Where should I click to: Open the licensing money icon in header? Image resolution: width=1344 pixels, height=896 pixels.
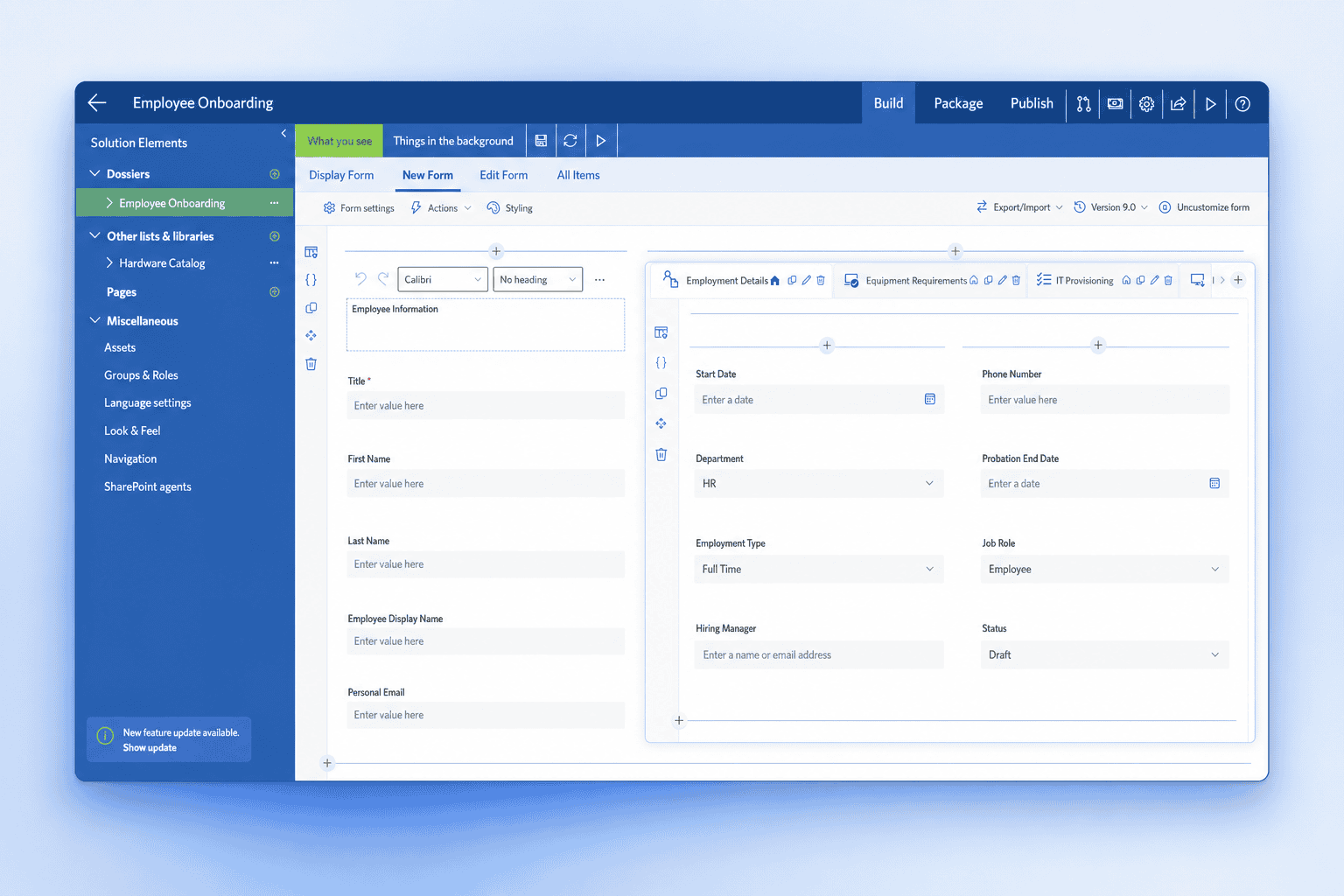[x=1115, y=103]
